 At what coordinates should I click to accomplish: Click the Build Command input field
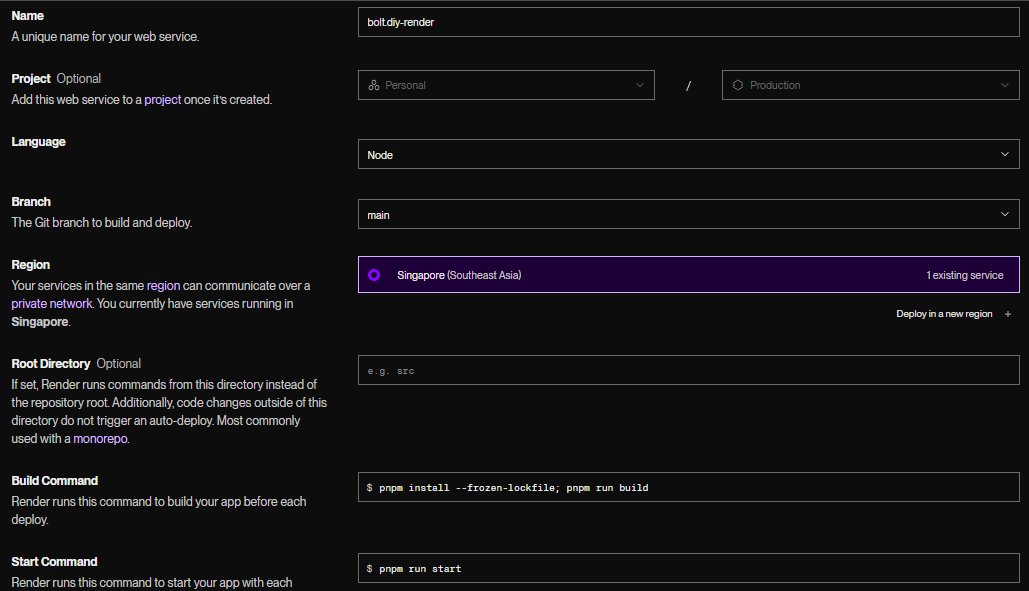coord(688,487)
